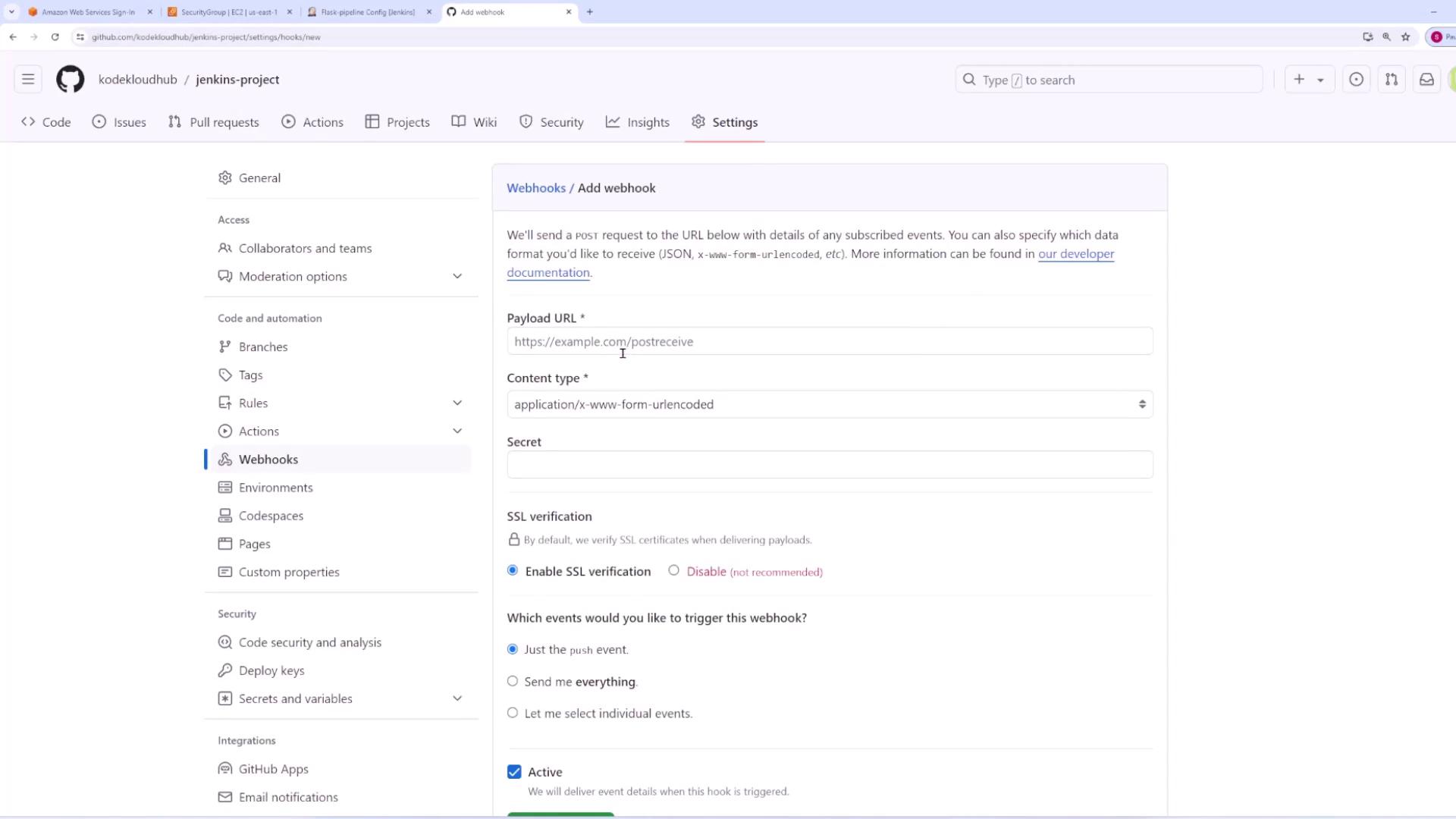
Task: Click the Payload URL input field
Action: point(830,341)
